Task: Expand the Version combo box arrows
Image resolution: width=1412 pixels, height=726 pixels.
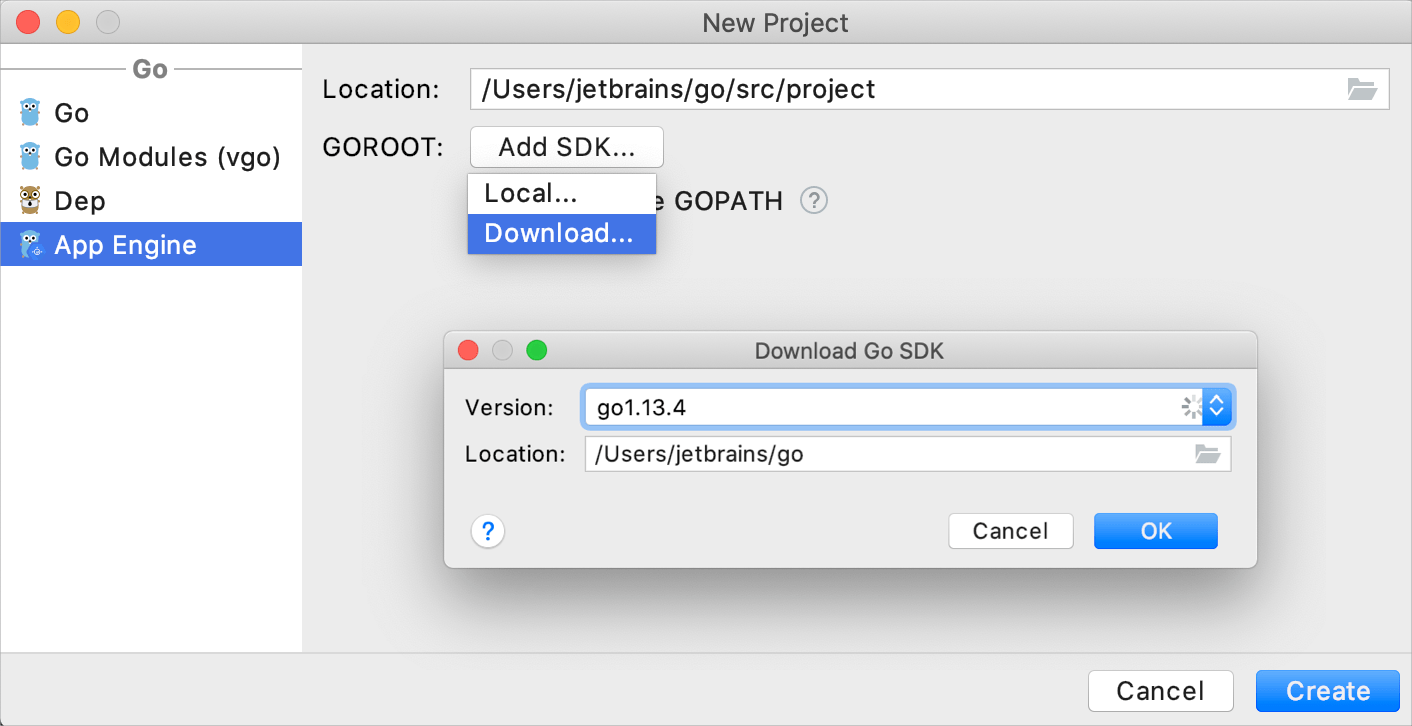Action: tap(1217, 407)
